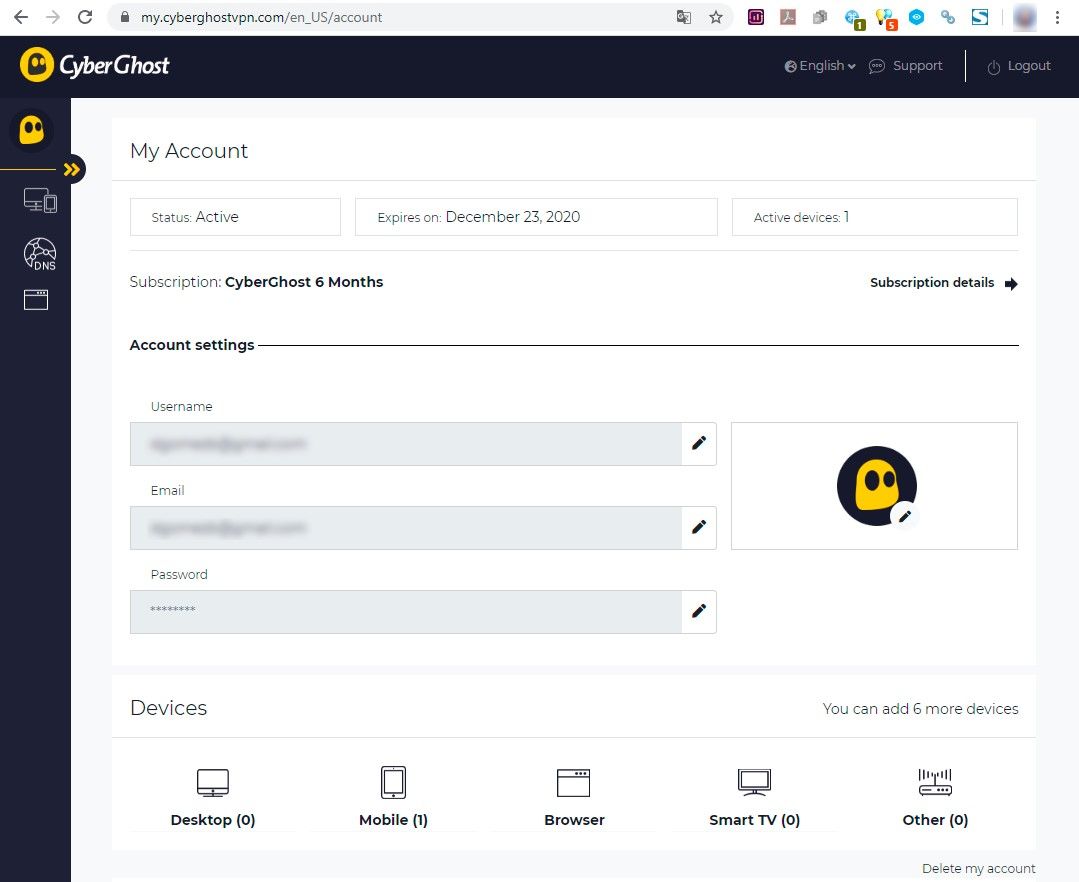Open the browser window icon in sidebar
The image size is (1079, 882).
point(36,300)
